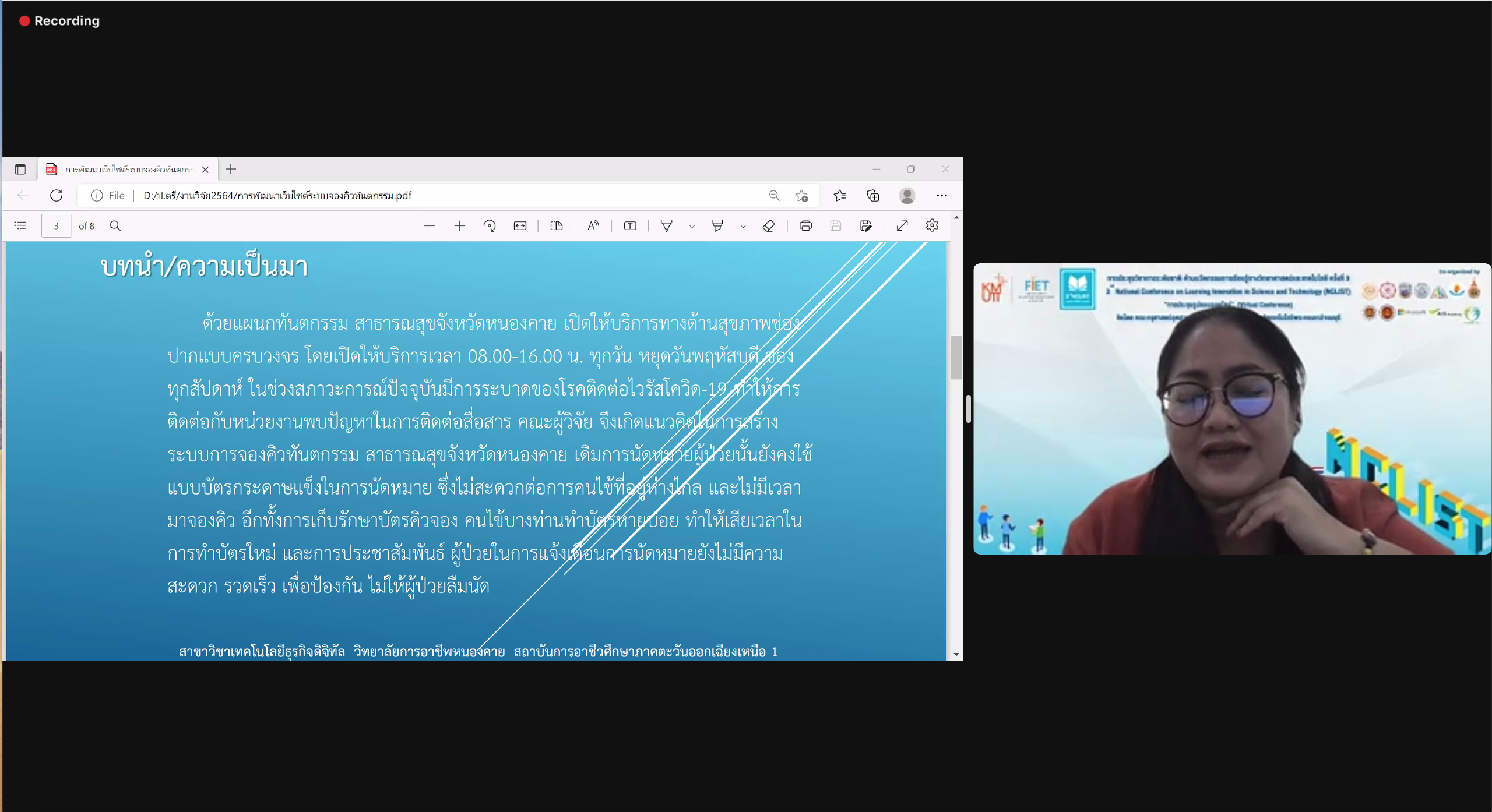Click the find in PDF search icon
The image size is (1492, 812).
[115, 225]
